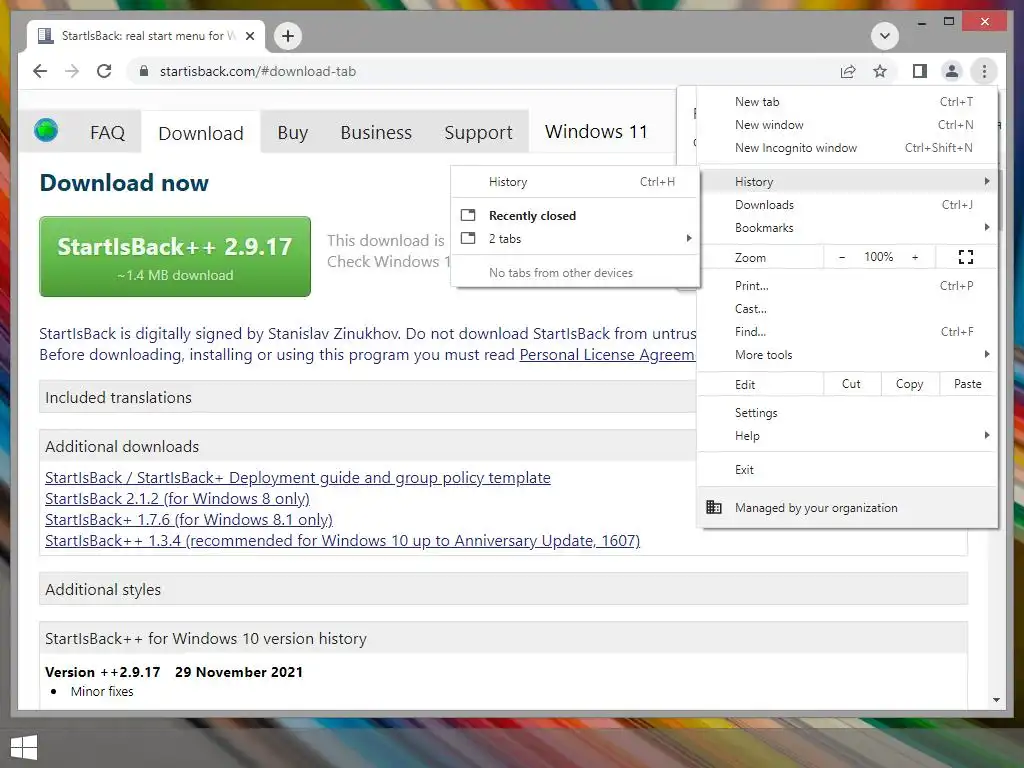1024x768 pixels.
Task: Click the browser back arrow
Action: 40,71
